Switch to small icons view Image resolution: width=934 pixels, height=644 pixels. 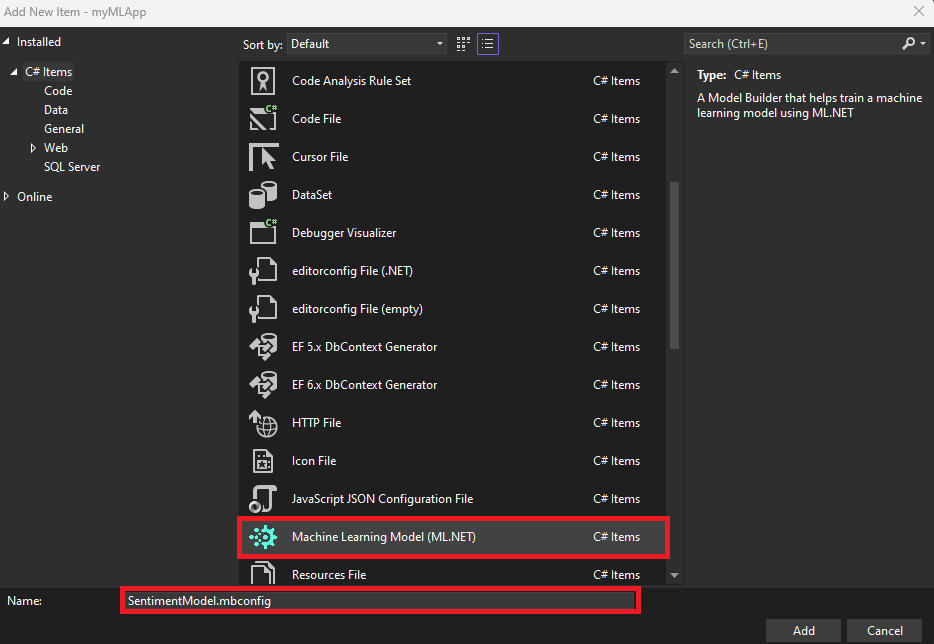(461, 43)
